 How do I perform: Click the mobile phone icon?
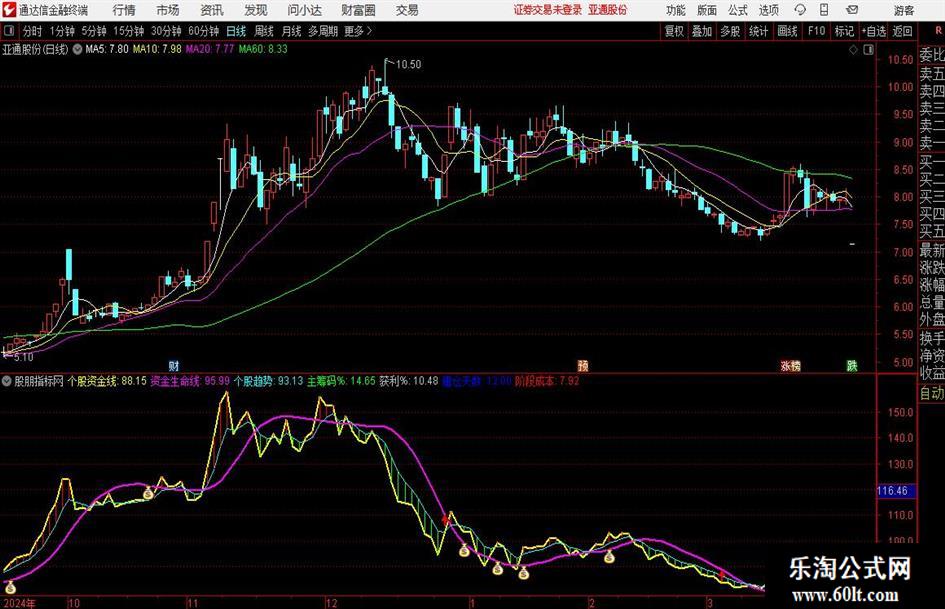824,10
